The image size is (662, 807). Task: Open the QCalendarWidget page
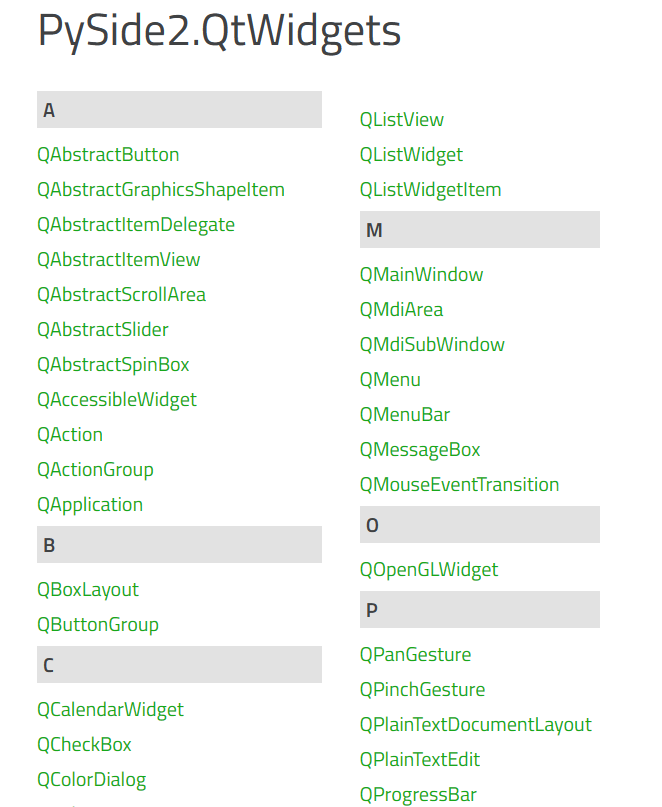[110, 710]
